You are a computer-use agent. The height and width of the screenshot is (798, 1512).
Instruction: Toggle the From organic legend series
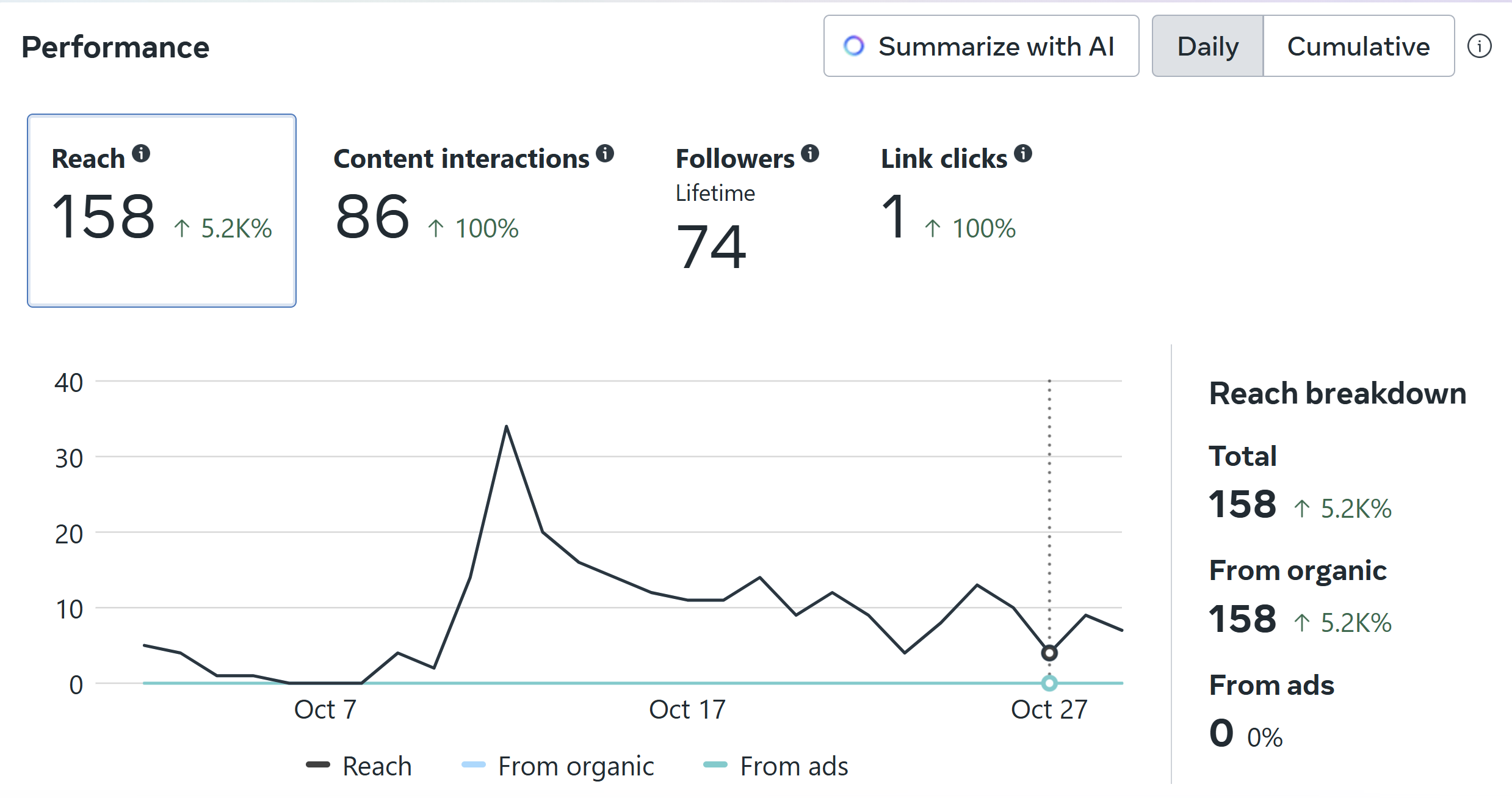(x=558, y=766)
